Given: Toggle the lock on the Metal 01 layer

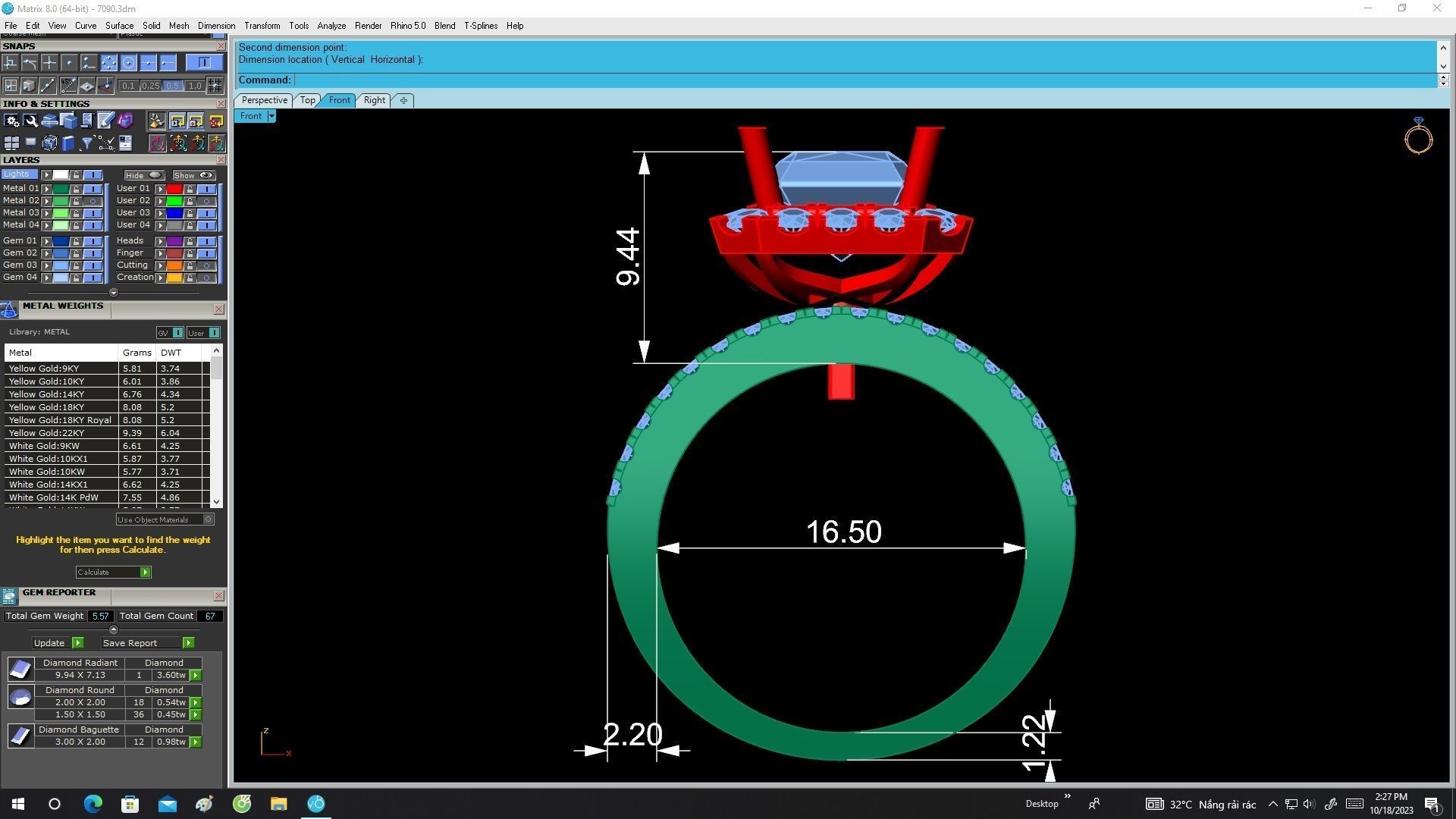Looking at the screenshot, I should (x=77, y=190).
